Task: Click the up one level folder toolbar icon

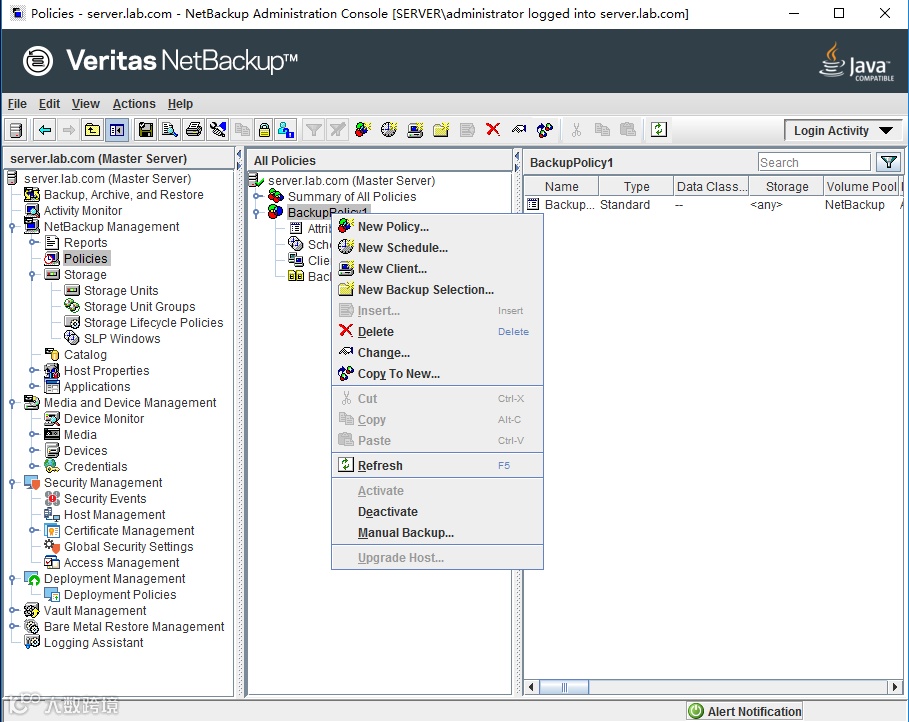Action: pyautogui.click(x=92, y=130)
